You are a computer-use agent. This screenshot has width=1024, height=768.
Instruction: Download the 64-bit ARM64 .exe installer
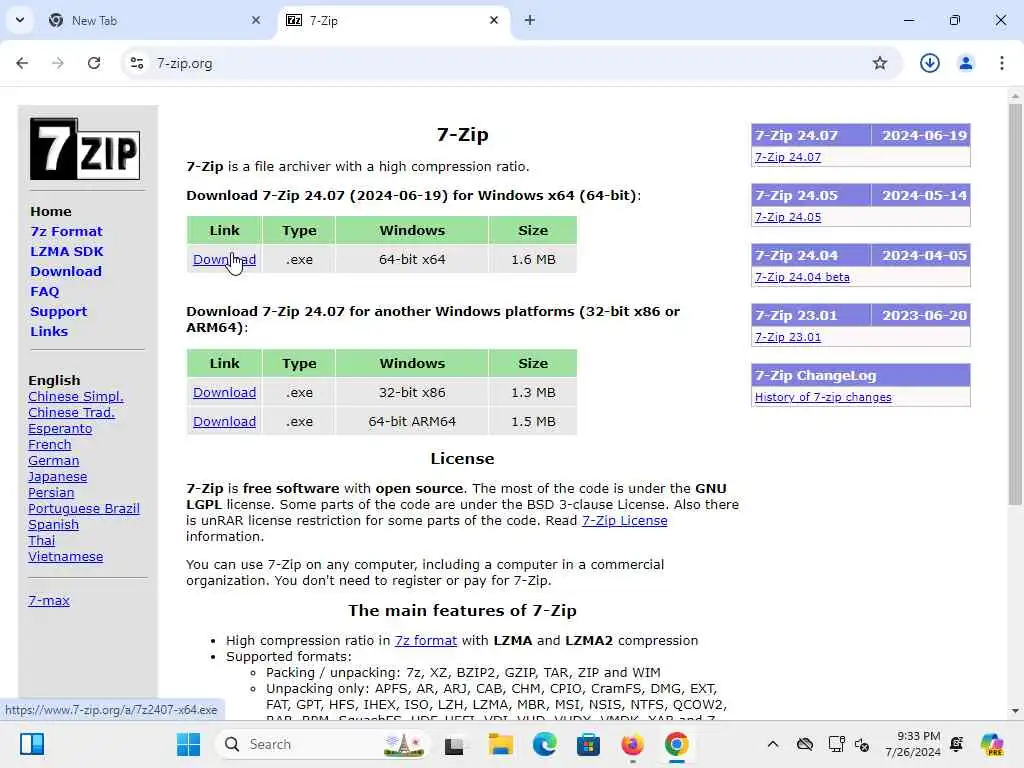[224, 421]
